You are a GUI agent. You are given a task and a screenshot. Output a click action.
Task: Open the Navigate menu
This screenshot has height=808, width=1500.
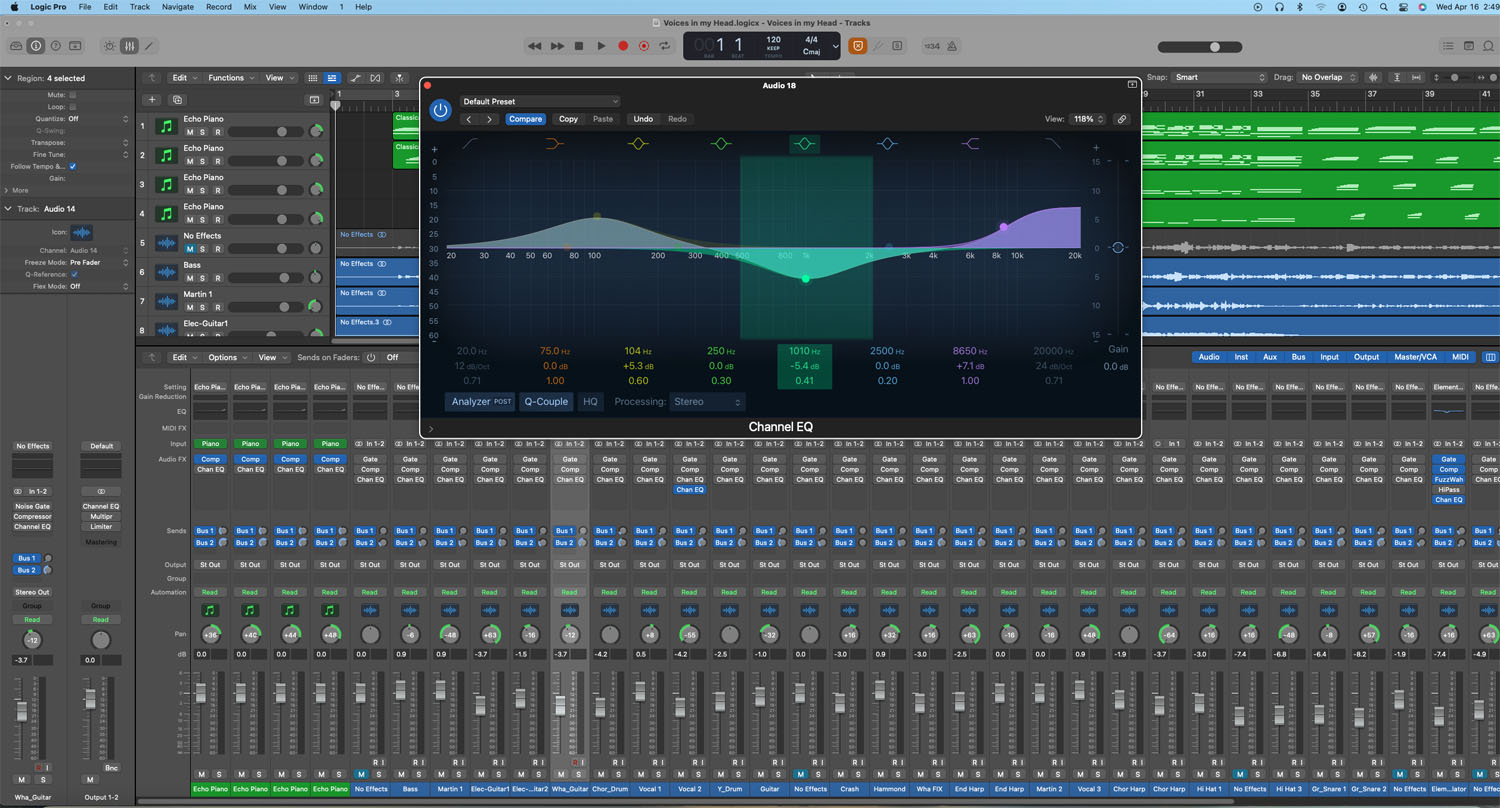point(178,7)
